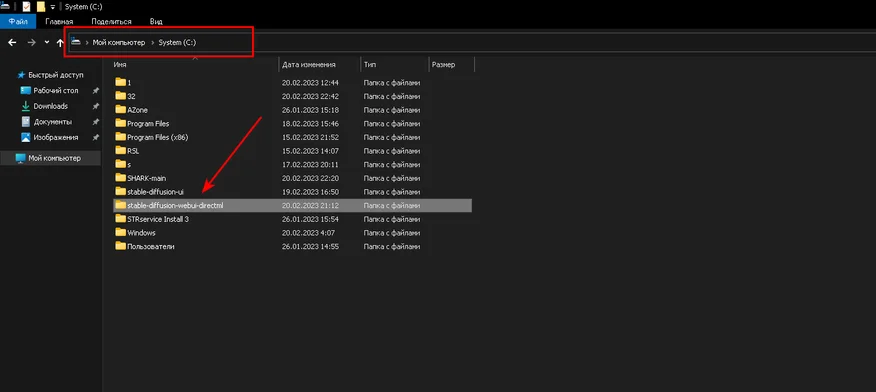This screenshot has width=876, height=392.
Task: Open the quick access toolbar customize dropdown
Action: point(53,7)
